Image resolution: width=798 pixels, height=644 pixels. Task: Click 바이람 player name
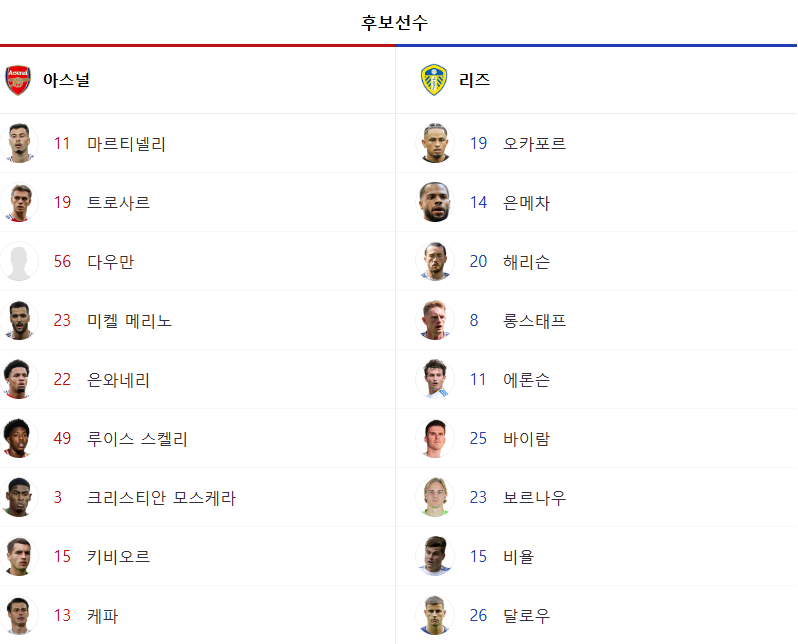[x=527, y=438]
